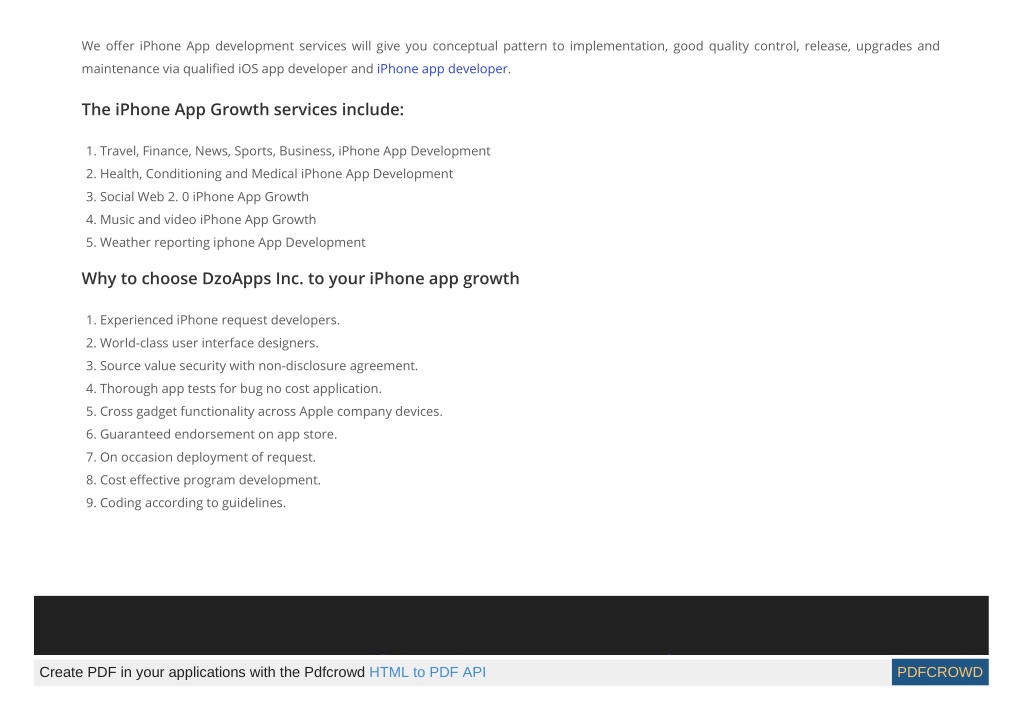Click the intro paragraph starting 'We offer iPhone App'
Image resolution: width=1023 pixels, height=724 pixels.
tap(510, 57)
